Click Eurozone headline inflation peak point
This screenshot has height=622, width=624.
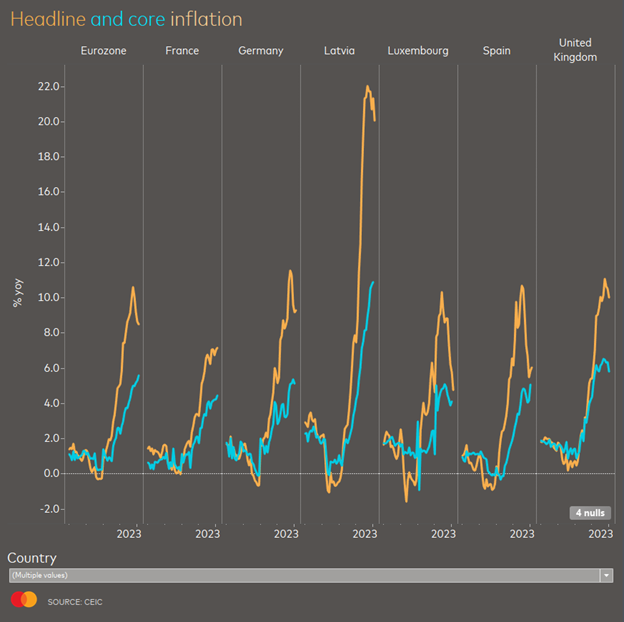pyautogui.click(x=133, y=287)
